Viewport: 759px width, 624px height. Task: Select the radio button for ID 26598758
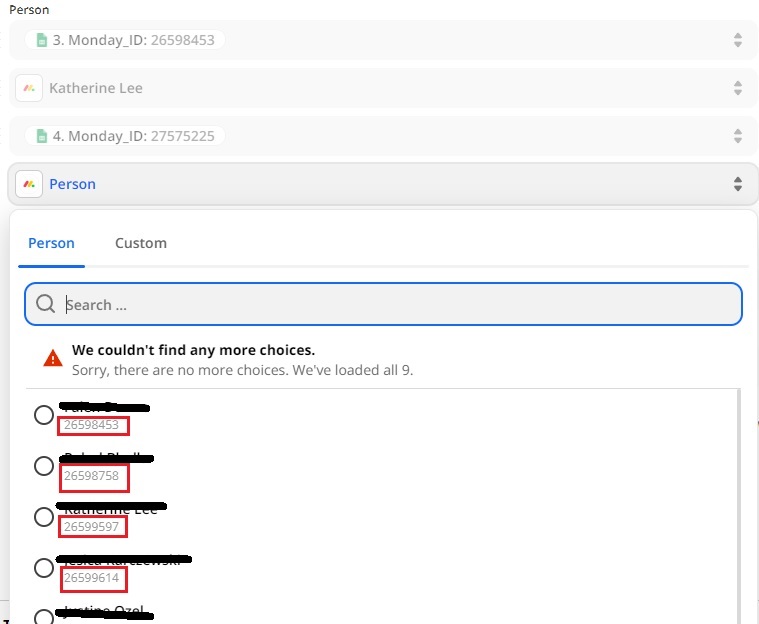click(x=44, y=466)
